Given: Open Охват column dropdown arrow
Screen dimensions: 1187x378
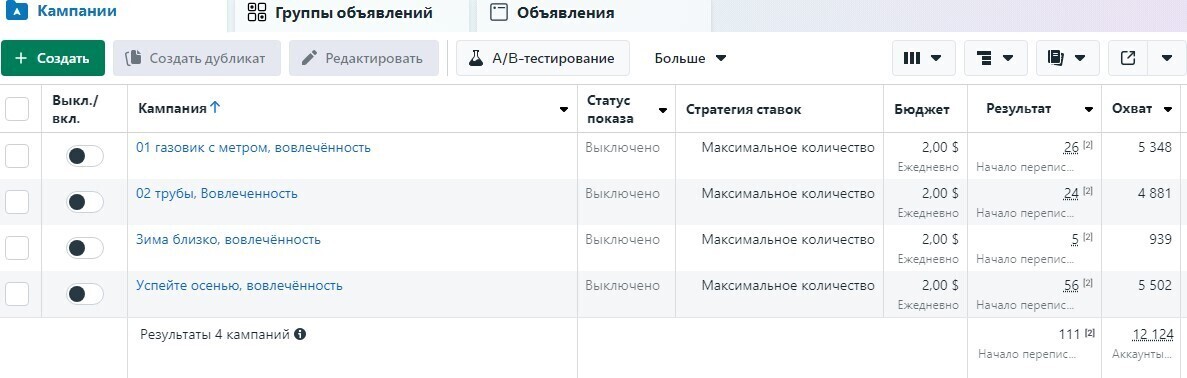Looking at the screenshot, I should 1168,110.
